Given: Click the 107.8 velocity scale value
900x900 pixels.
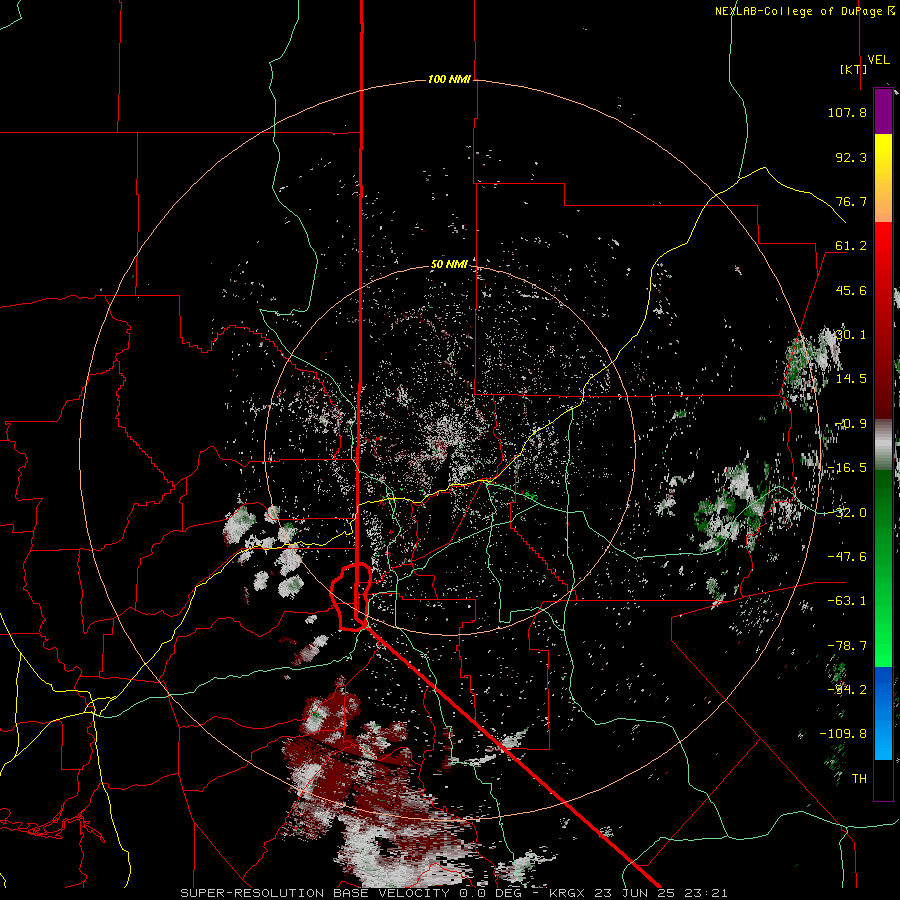Looking at the screenshot, I should pos(847,112).
